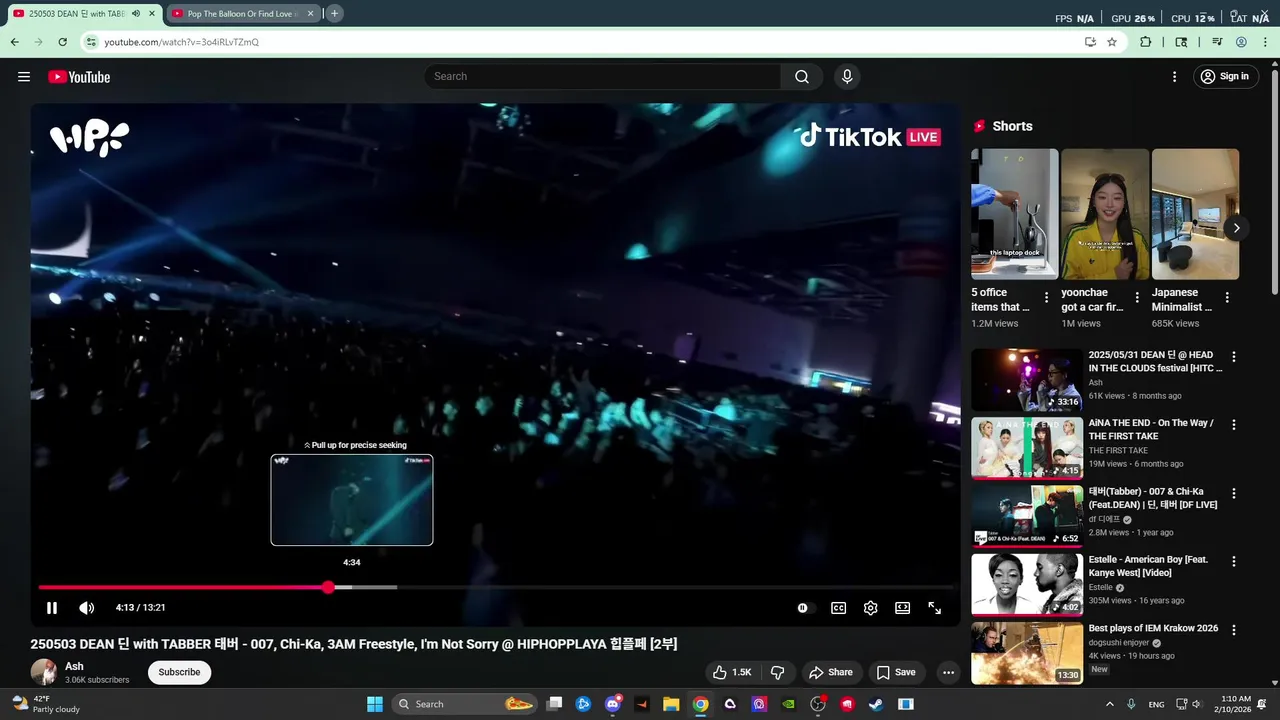Pause the video
Viewport: 1280px width, 720px height.
pyautogui.click(x=52, y=608)
